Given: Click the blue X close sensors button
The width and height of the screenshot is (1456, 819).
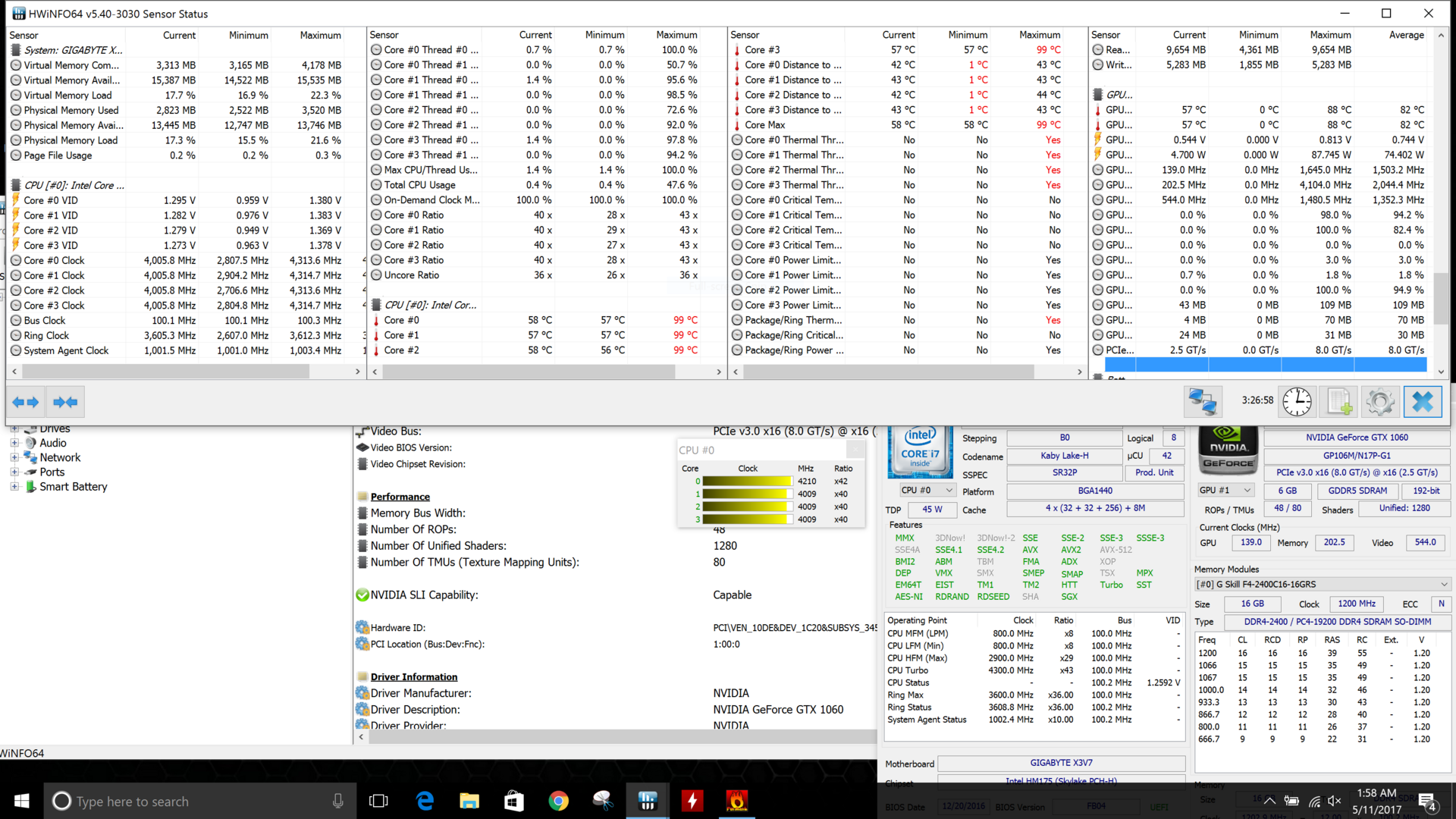Looking at the screenshot, I should tap(1423, 402).
